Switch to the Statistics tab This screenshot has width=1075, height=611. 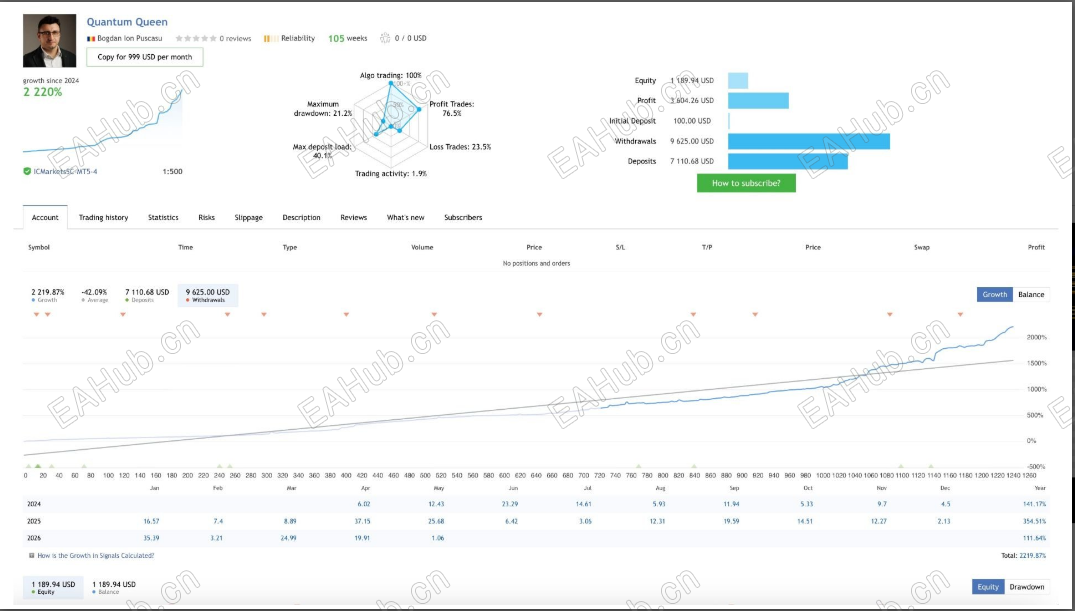coord(163,217)
